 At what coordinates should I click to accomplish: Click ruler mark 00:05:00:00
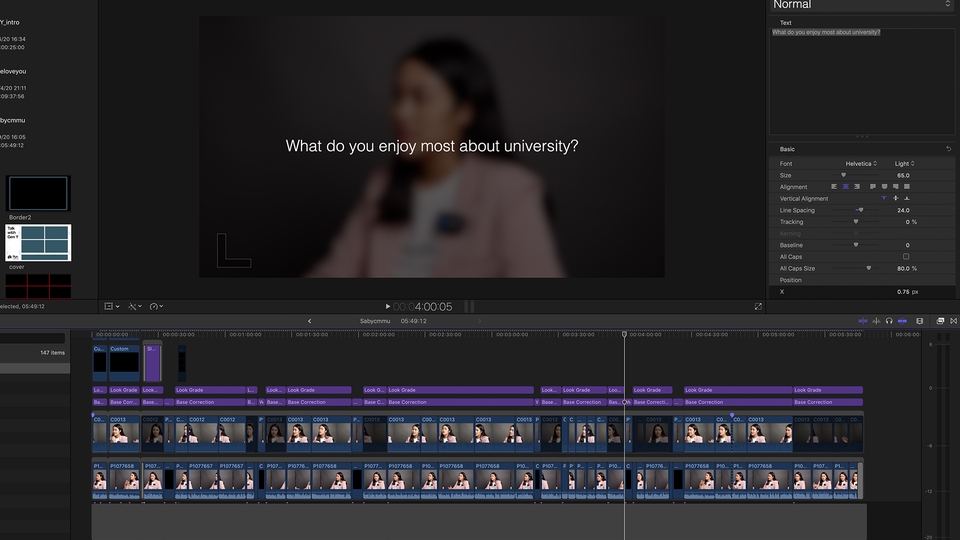click(778, 334)
